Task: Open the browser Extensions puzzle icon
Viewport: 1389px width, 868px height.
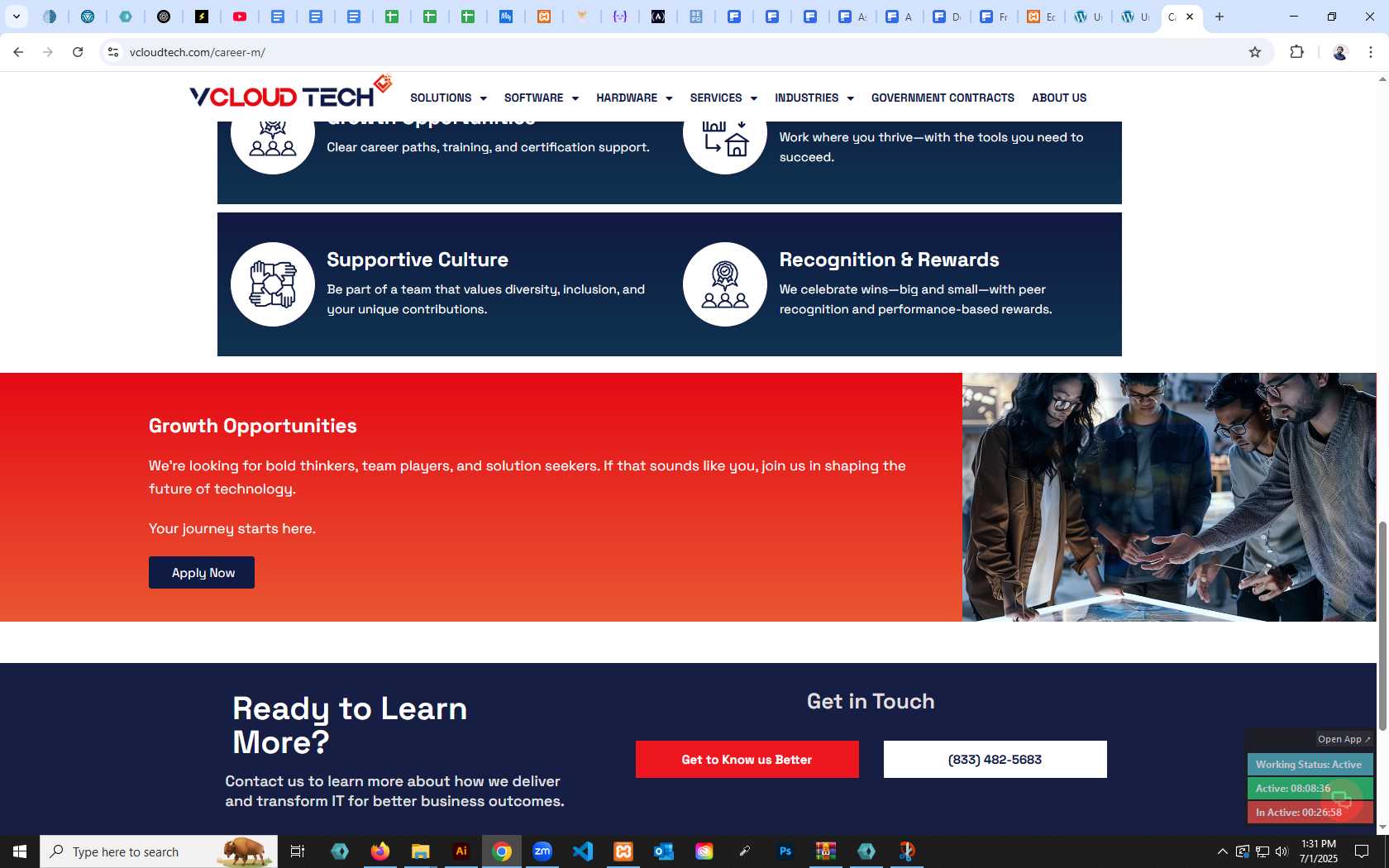Action: click(1296, 52)
